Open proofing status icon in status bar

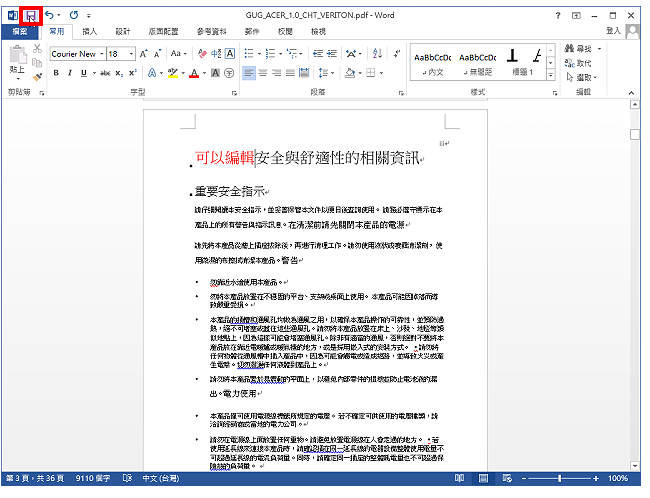[x=127, y=478]
